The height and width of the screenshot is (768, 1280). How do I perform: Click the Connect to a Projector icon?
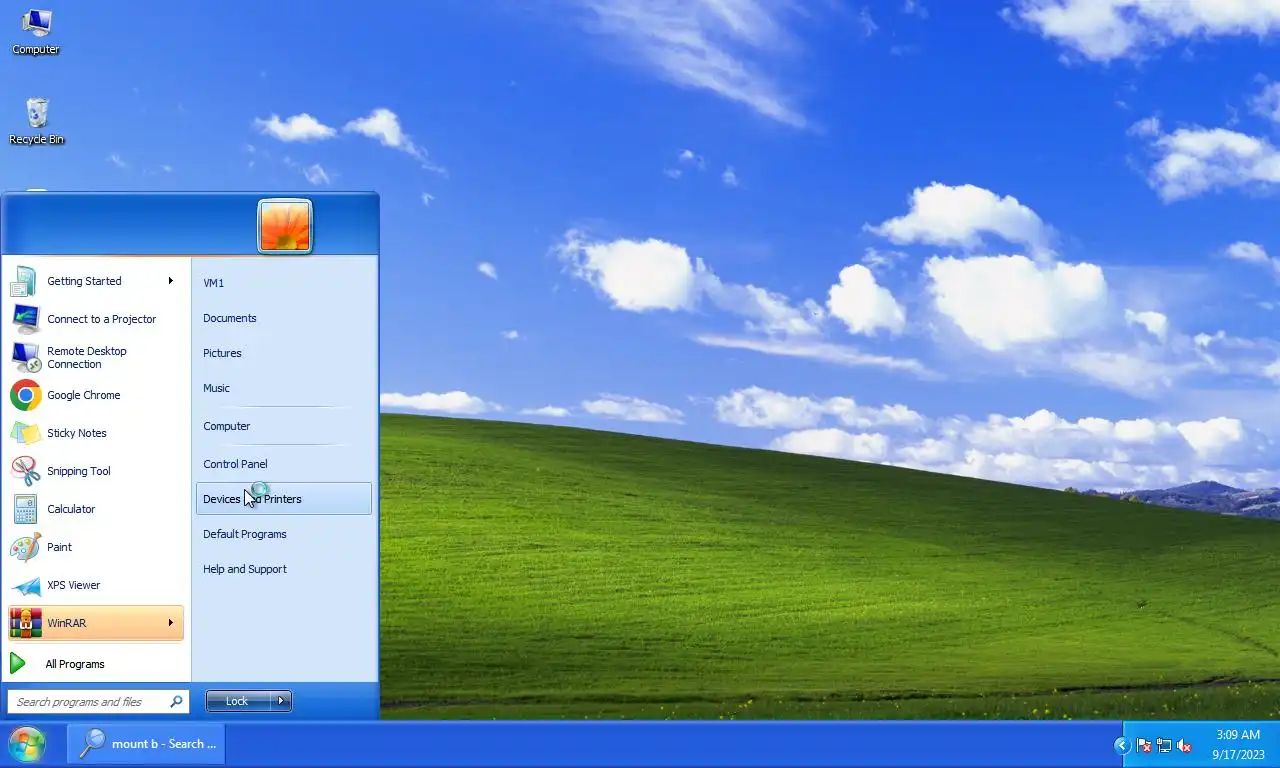point(25,319)
